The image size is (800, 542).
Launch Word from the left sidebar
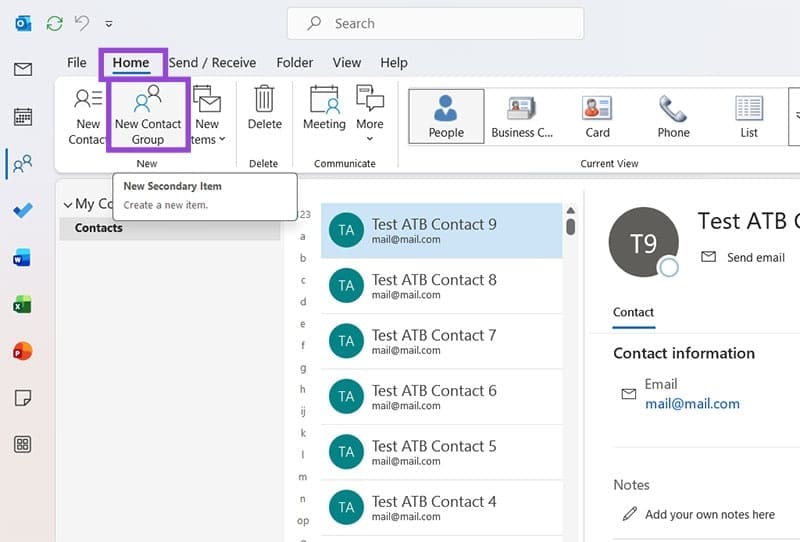click(22, 258)
